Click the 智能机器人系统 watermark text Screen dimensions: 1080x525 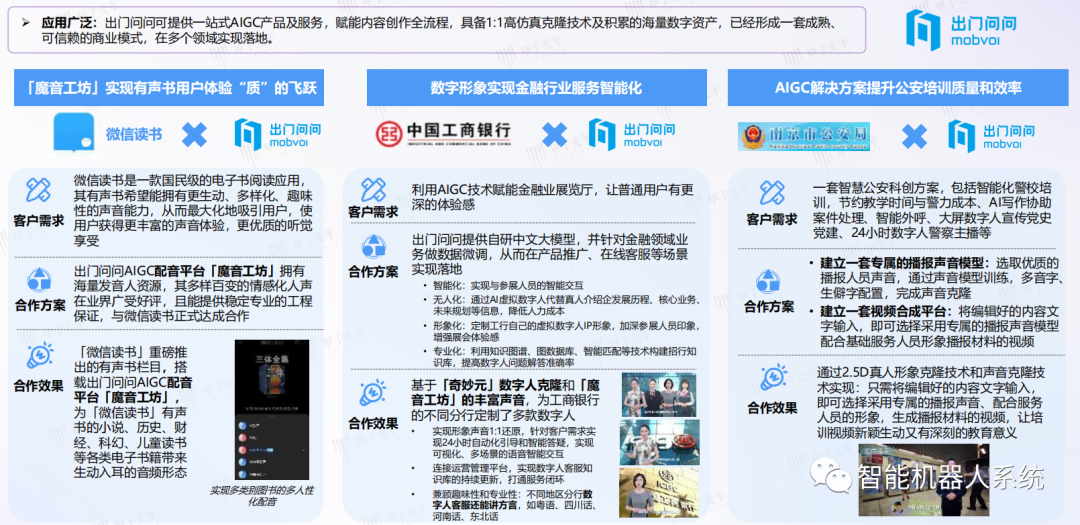[x=951, y=477]
